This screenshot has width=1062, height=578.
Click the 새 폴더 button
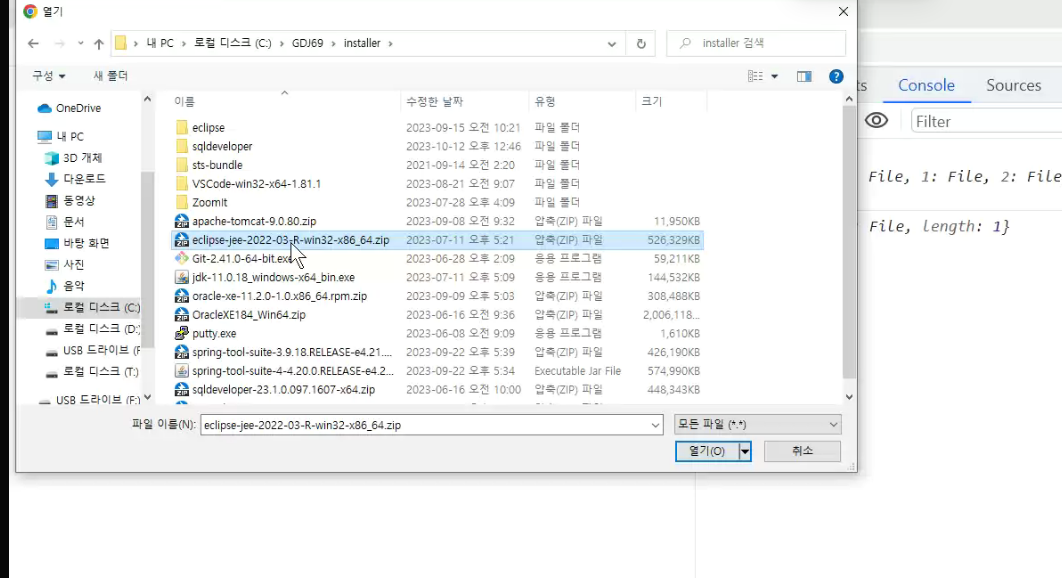110,76
